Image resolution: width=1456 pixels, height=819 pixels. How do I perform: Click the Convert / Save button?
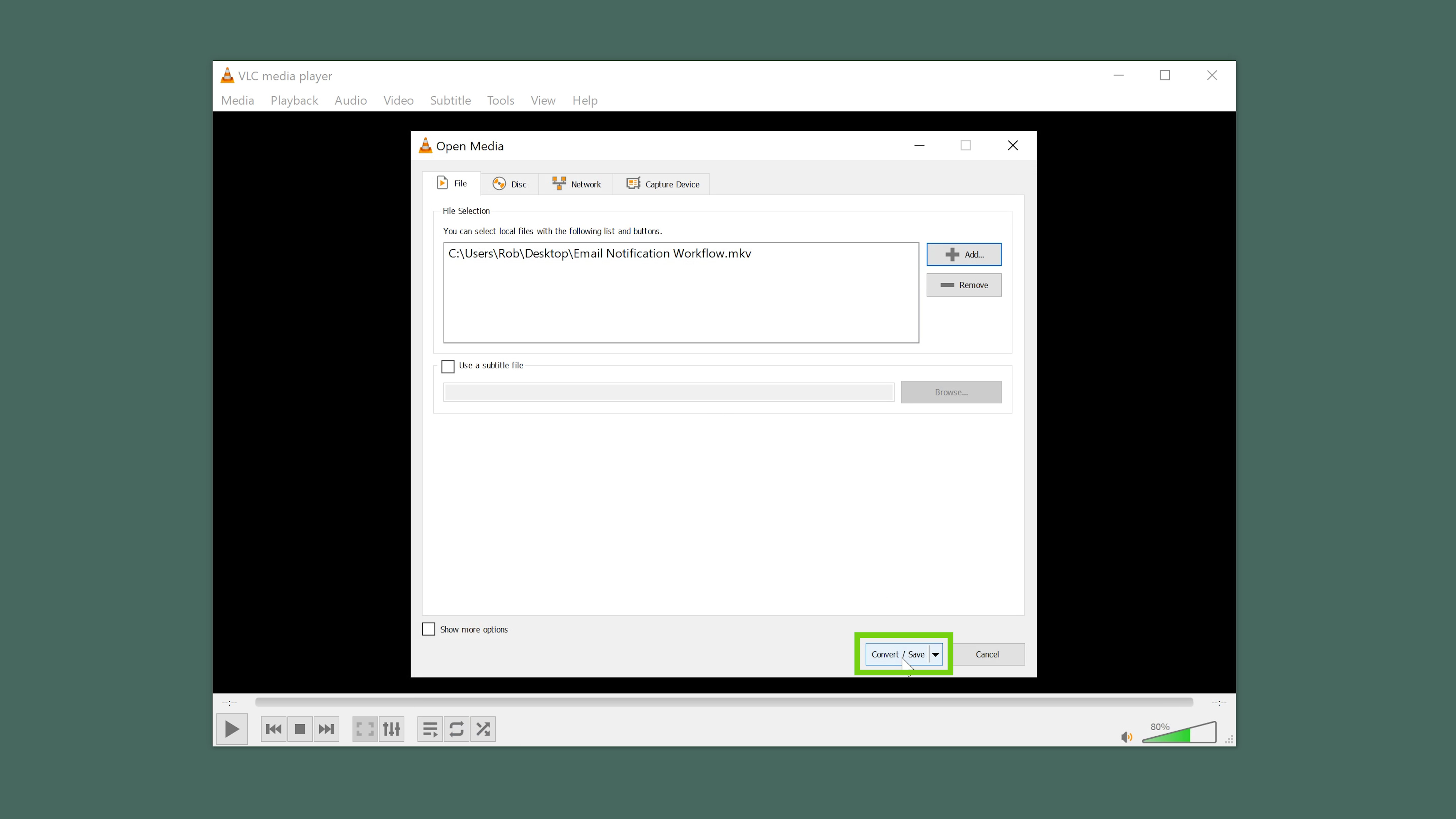pyautogui.click(x=897, y=654)
